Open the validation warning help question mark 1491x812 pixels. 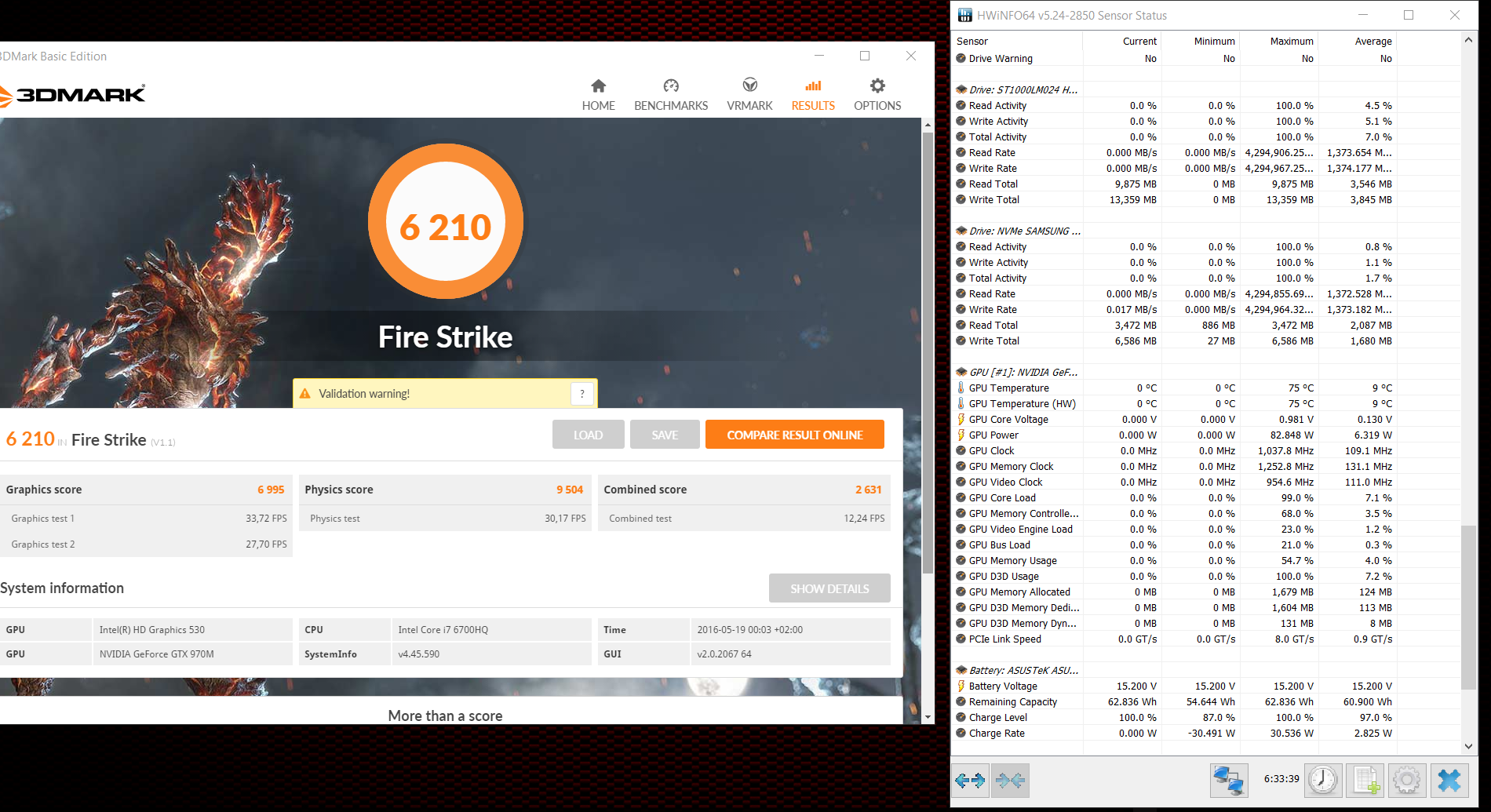pos(582,394)
